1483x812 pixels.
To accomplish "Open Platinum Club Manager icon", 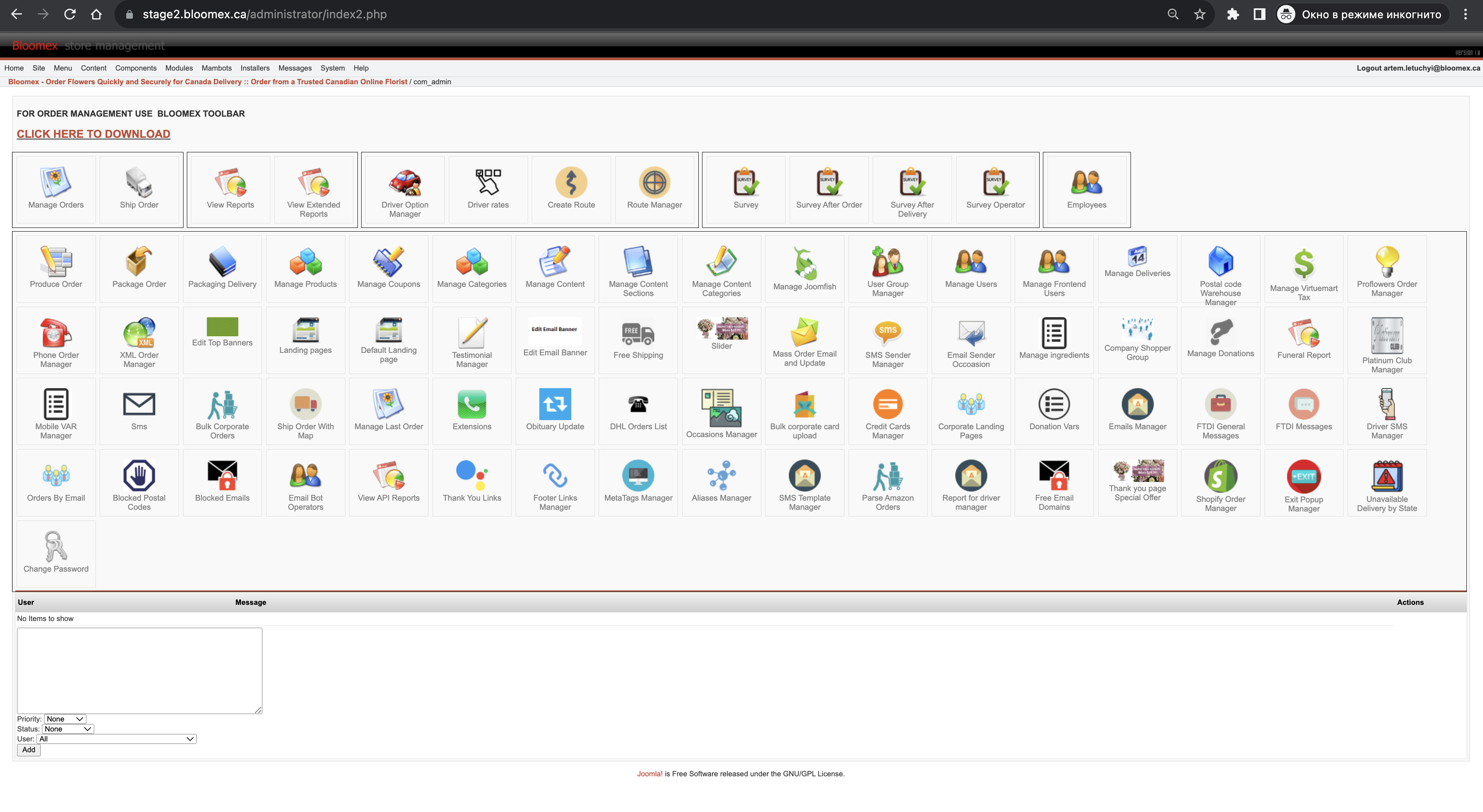I will click(x=1387, y=335).
